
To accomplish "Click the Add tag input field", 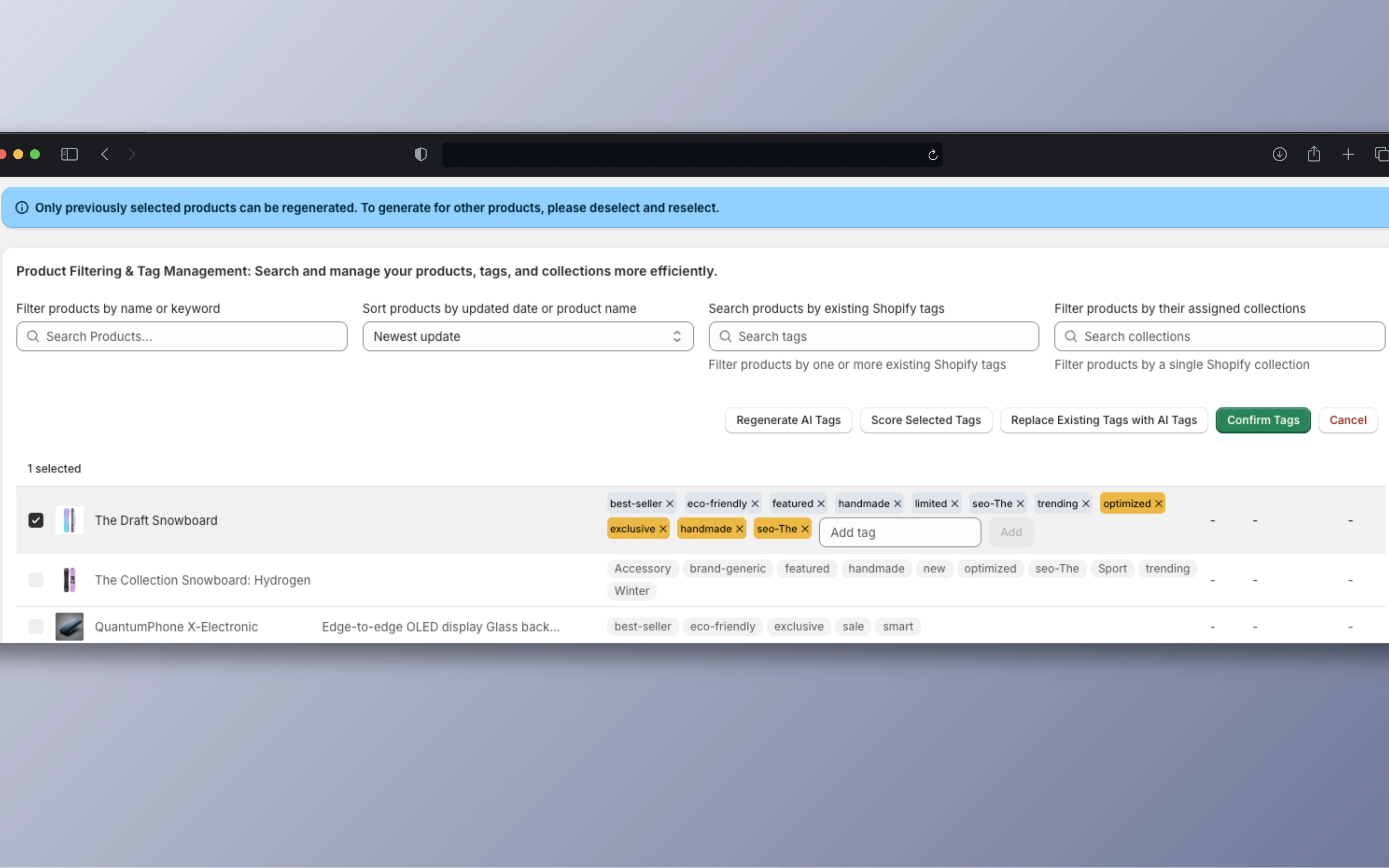I will (899, 532).
